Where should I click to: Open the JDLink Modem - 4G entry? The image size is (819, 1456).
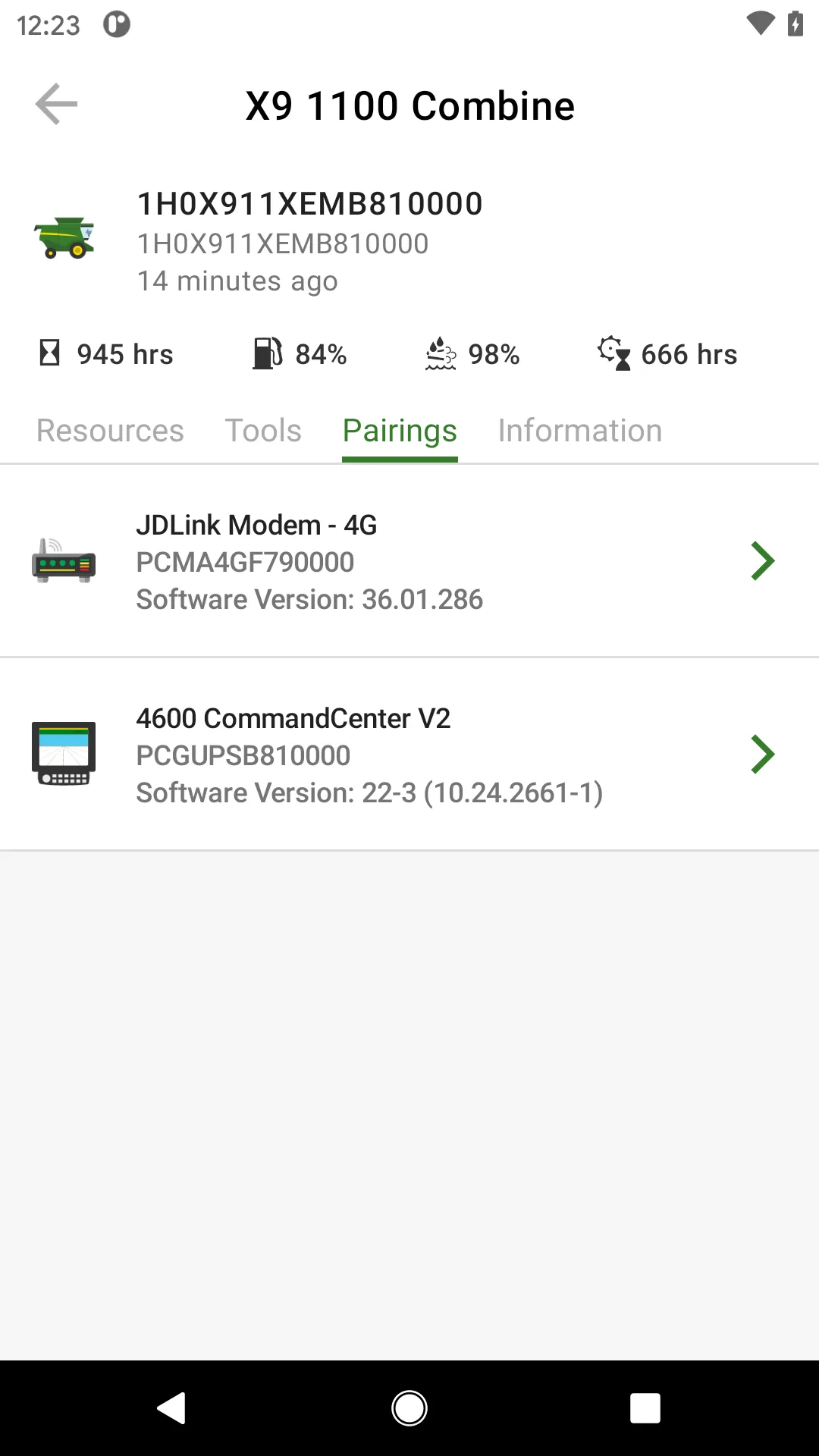409,561
